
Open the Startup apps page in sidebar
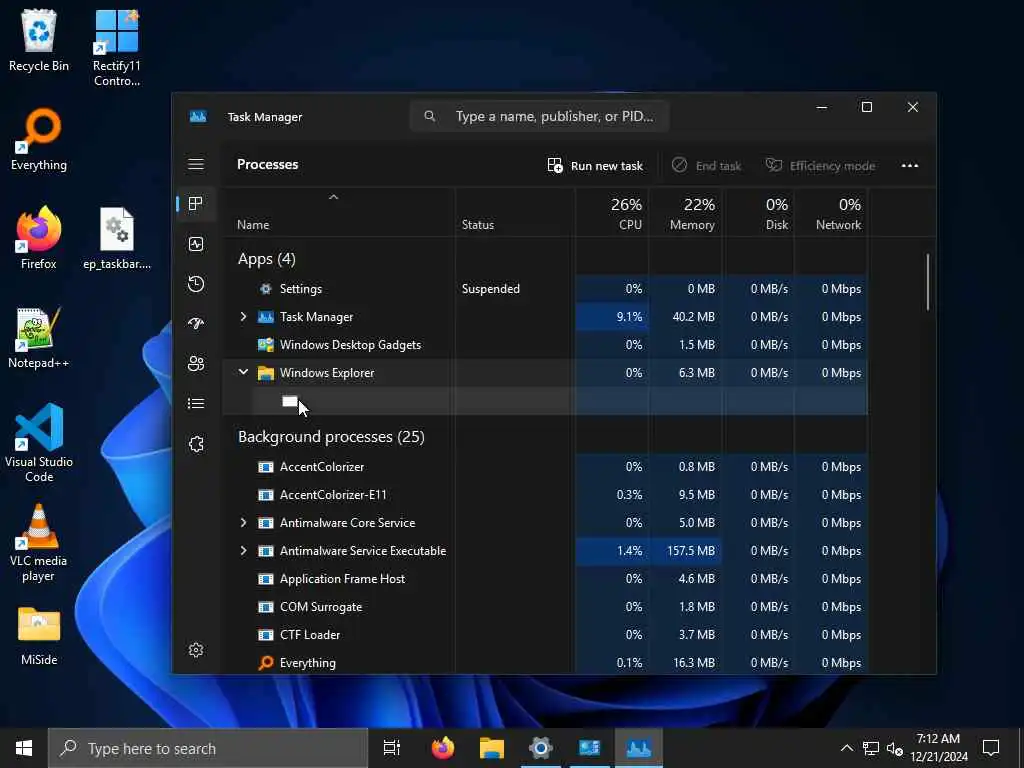pyautogui.click(x=196, y=324)
